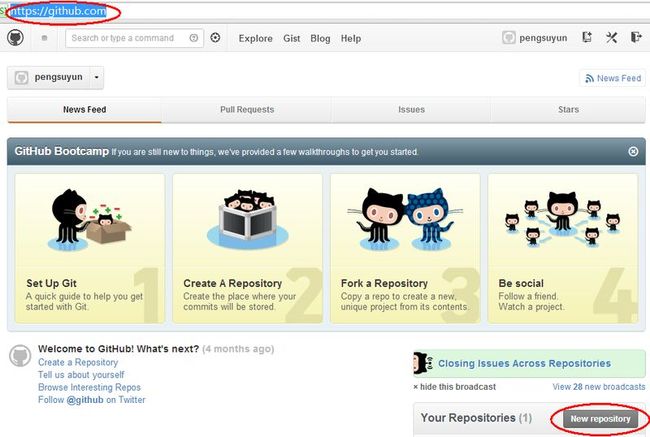Open the Help menu item

click(x=351, y=39)
